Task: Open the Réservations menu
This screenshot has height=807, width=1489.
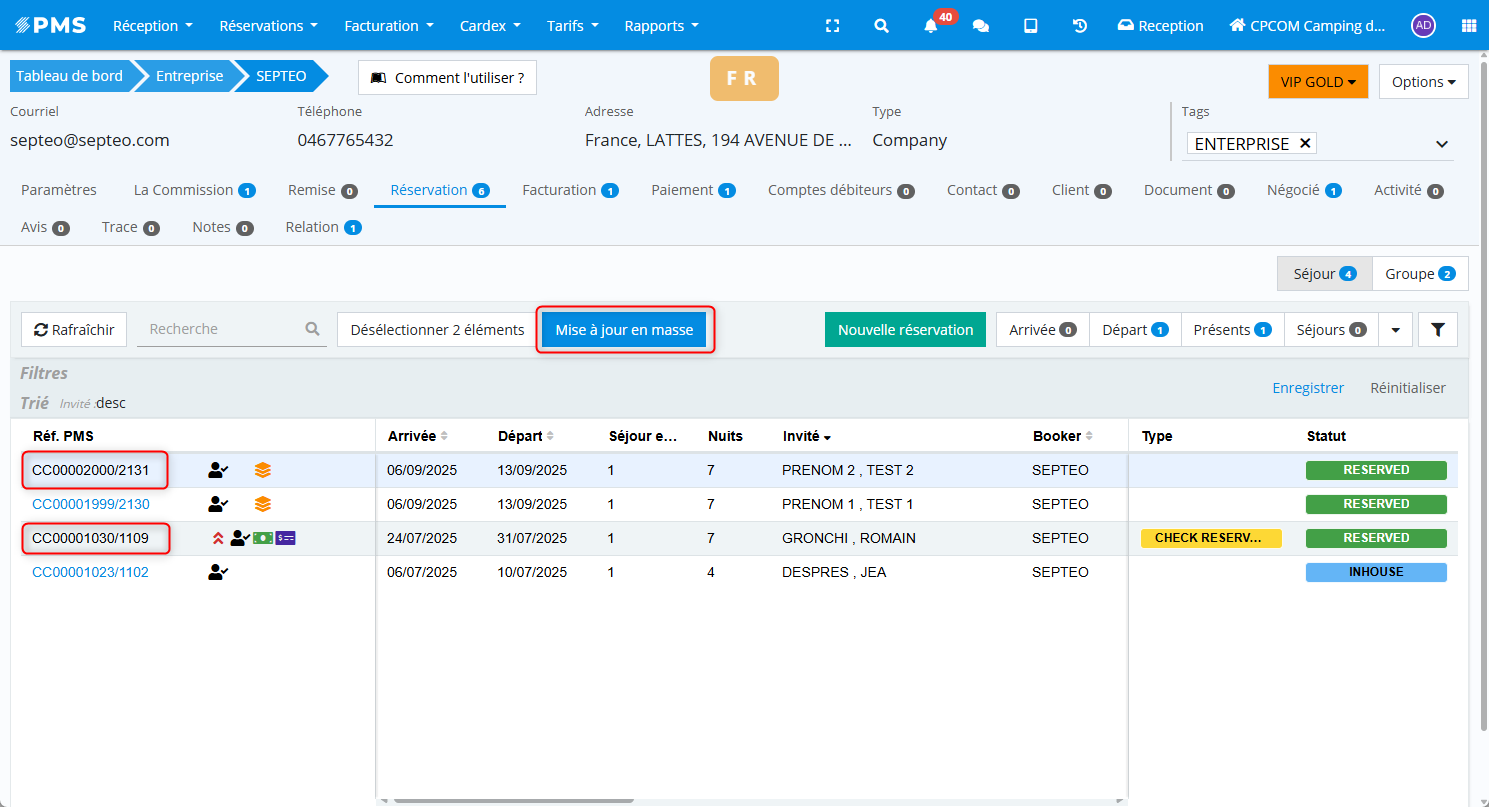Action: [268, 26]
